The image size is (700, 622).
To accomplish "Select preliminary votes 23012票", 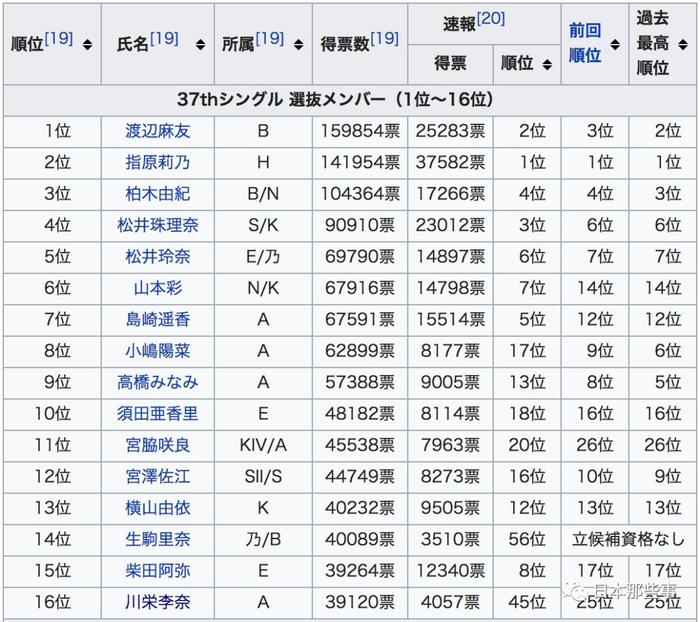I will (x=450, y=225).
